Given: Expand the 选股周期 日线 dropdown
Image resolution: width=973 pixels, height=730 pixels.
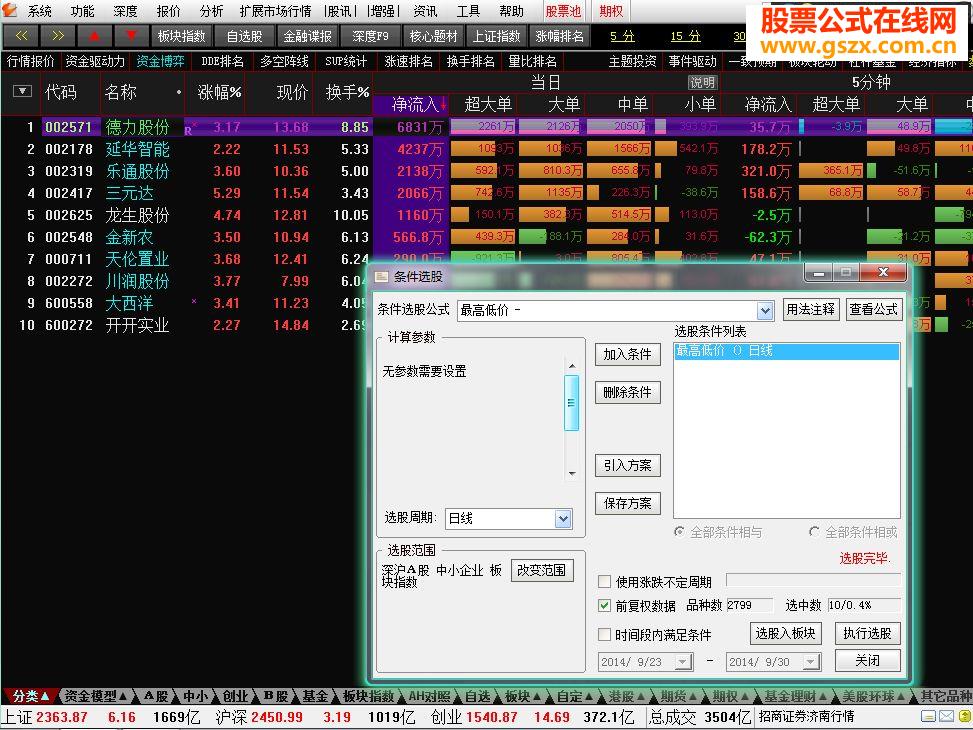Looking at the screenshot, I should click(x=562, y=518).
